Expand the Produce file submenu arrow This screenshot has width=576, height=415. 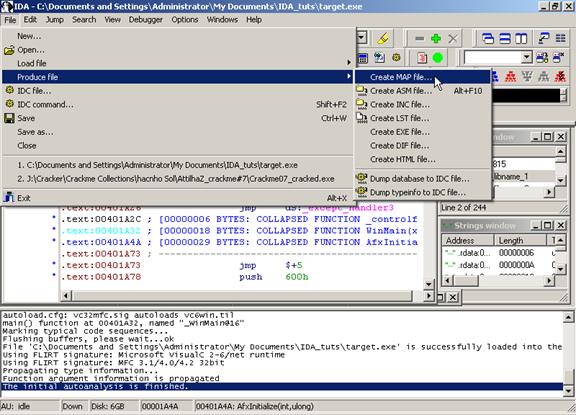coord(349,76)
